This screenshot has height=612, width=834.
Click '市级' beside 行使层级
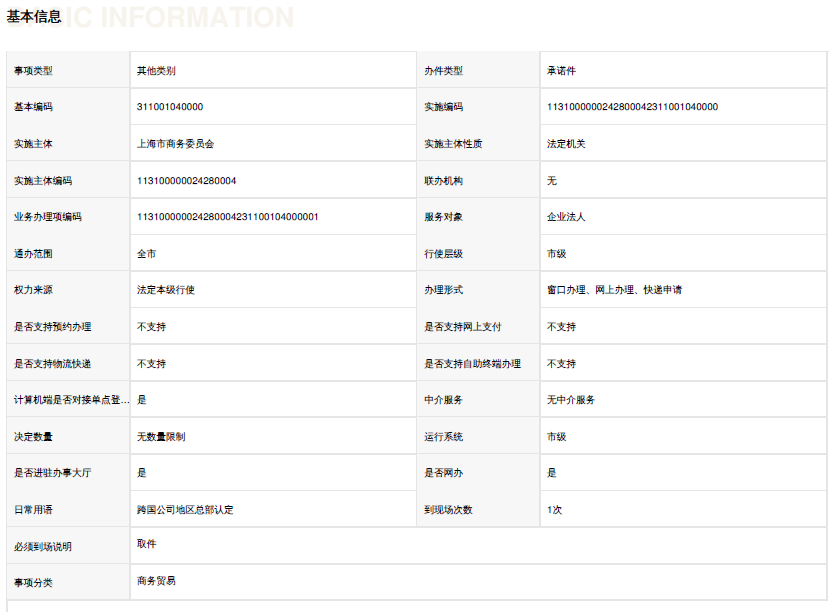(556, 254)
